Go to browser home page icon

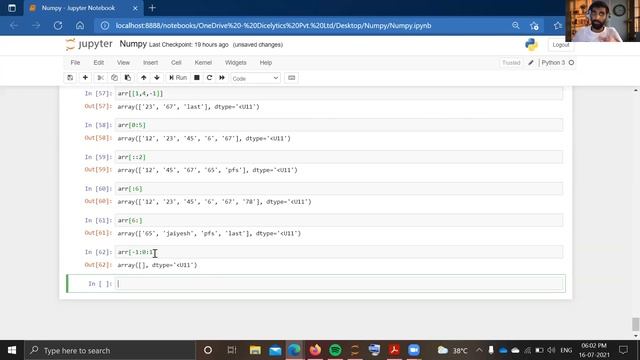(80, 25)
